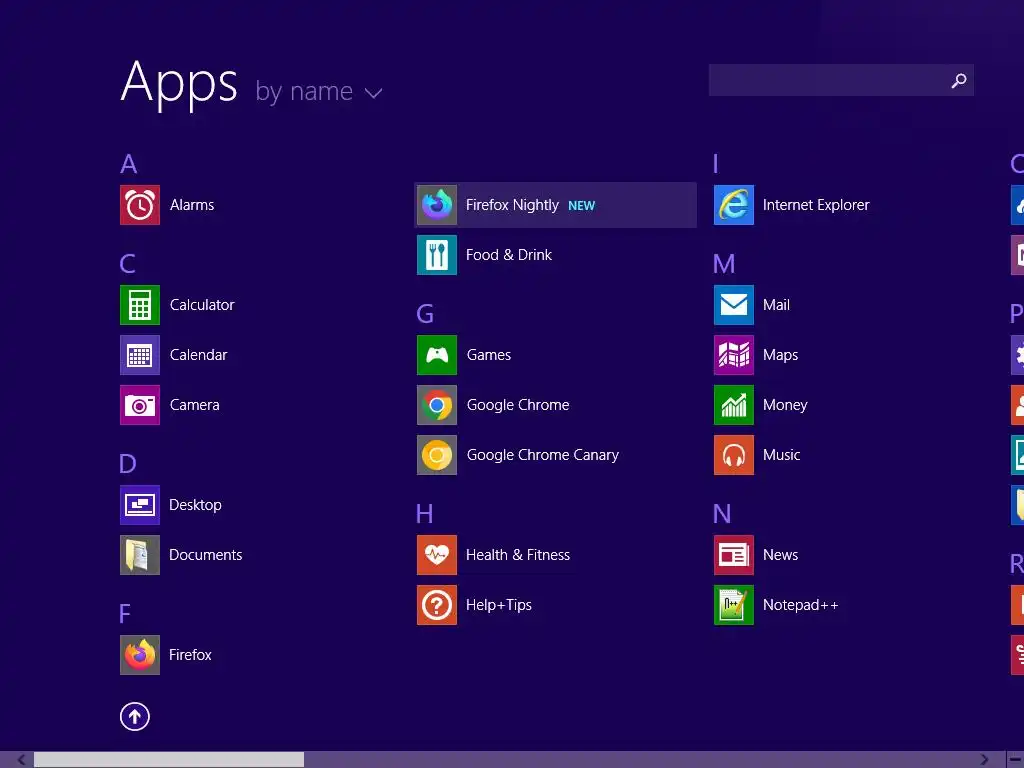Open the Documents folder icon
This screenshot has width=1024, height=768.
pyautogui.click(x=140, y=555)
